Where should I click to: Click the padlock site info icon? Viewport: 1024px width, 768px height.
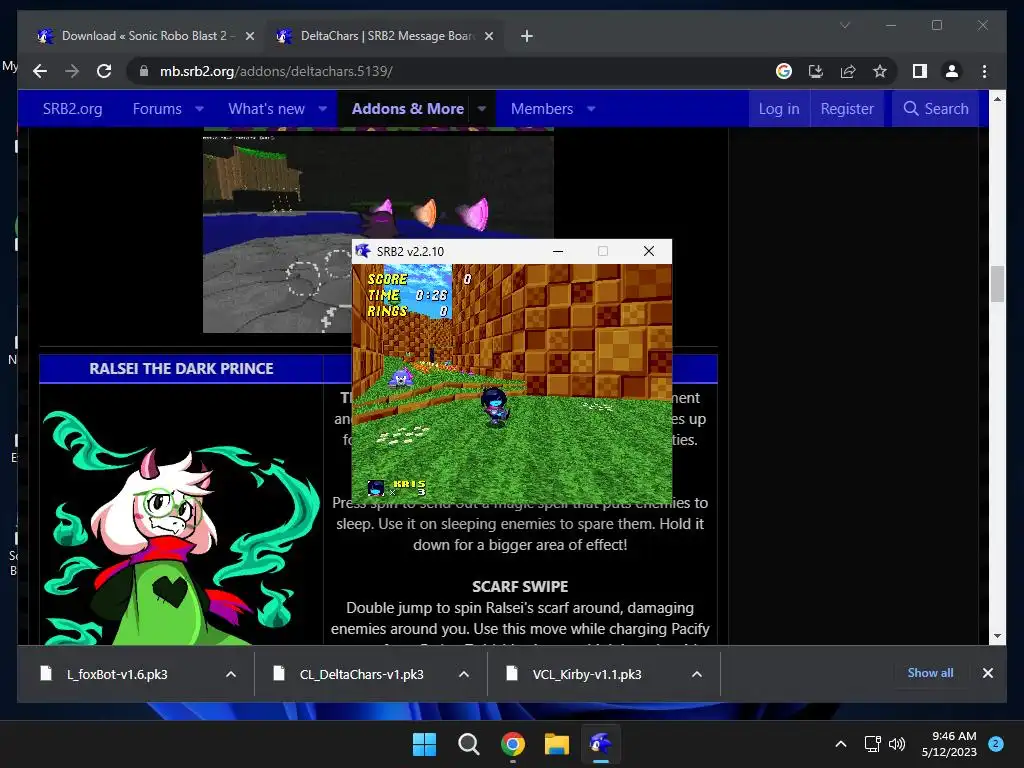(144, 71)
